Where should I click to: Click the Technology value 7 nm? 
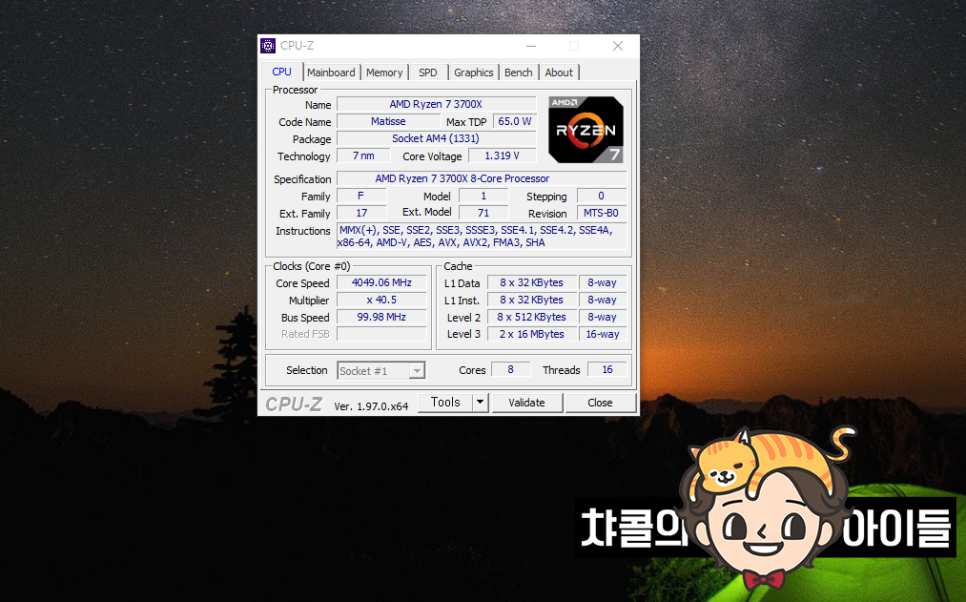[x=363, y=156]
